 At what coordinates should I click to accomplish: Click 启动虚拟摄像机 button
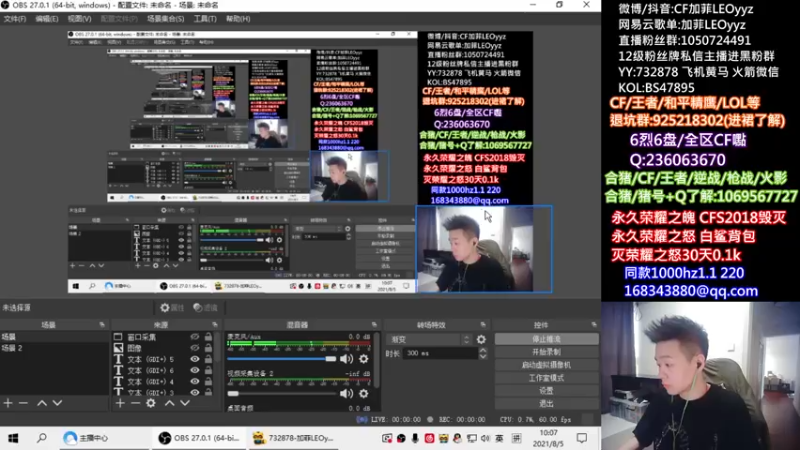tap(546, 365)
